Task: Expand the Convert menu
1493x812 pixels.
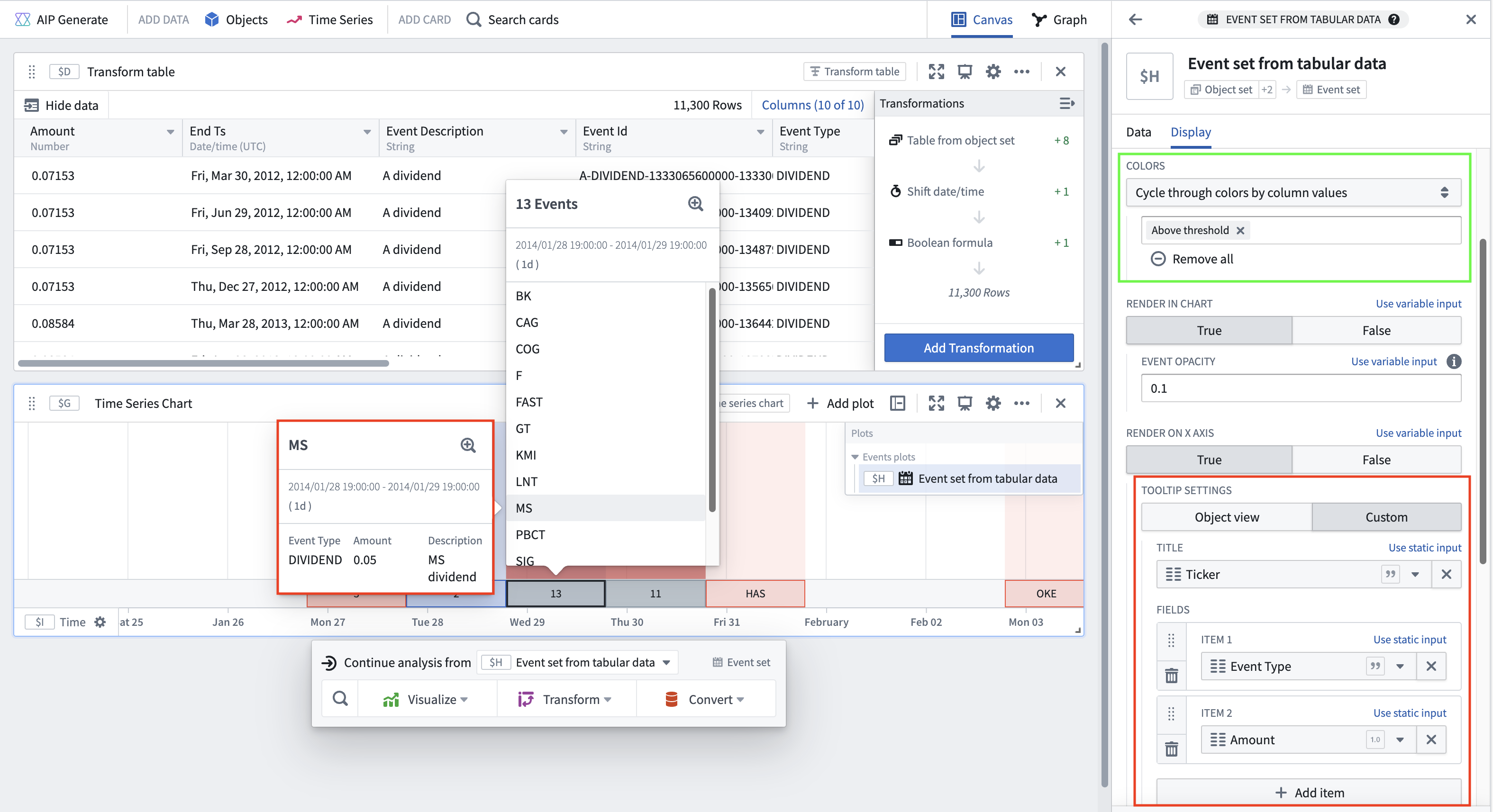Action: pos(705,699)
